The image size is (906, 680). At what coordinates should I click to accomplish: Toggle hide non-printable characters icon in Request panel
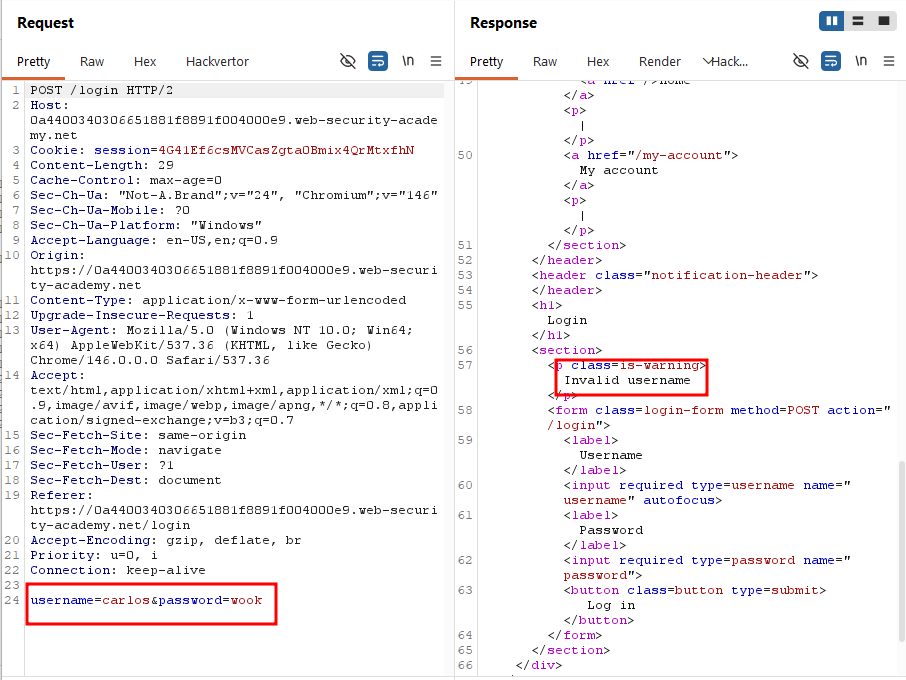tap(348, 61)
